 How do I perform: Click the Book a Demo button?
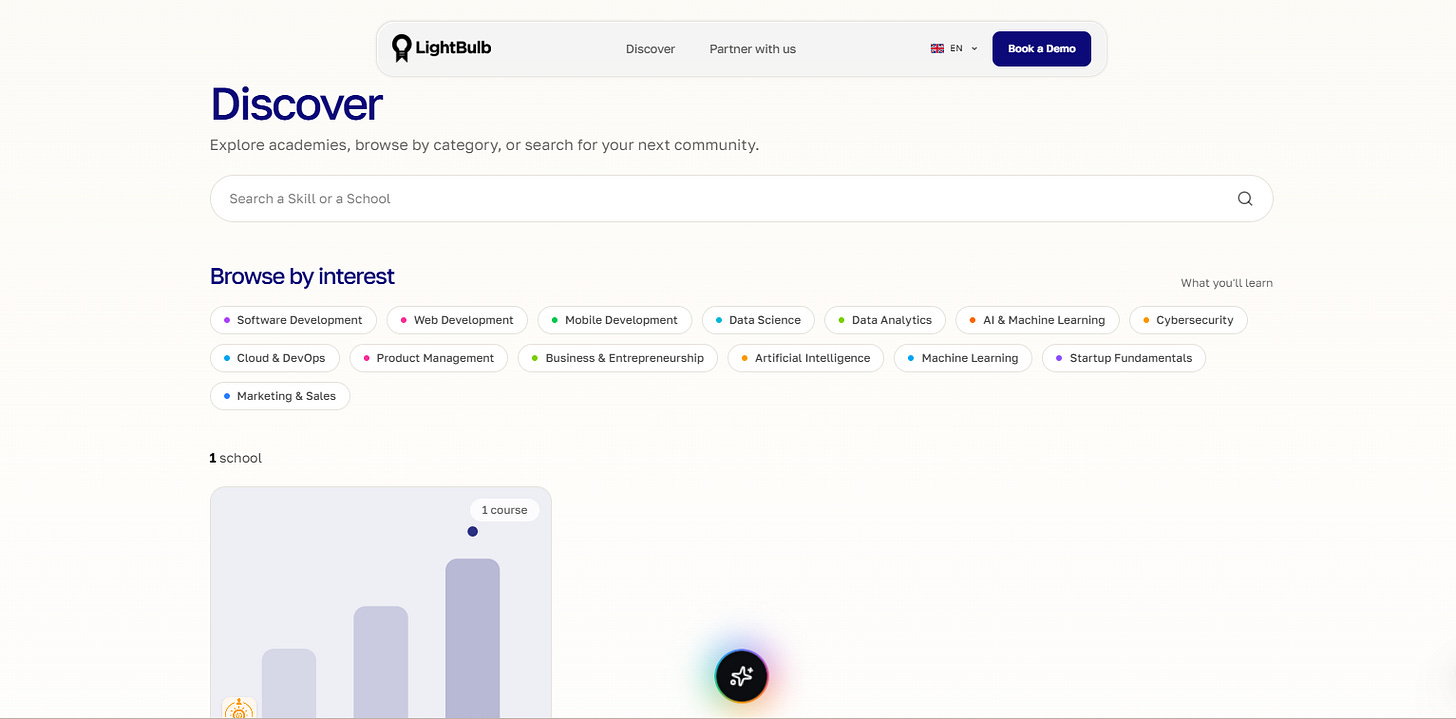1041,49
